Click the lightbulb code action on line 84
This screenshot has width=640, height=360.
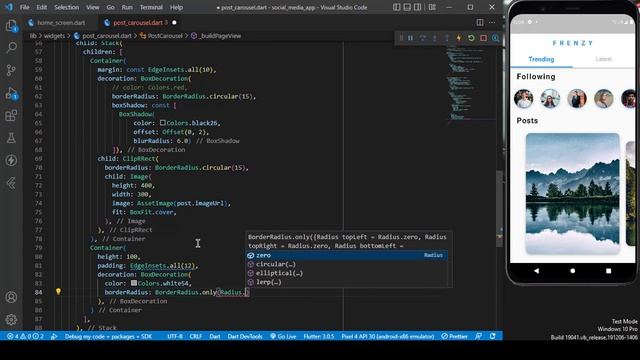tap(58, 291)
